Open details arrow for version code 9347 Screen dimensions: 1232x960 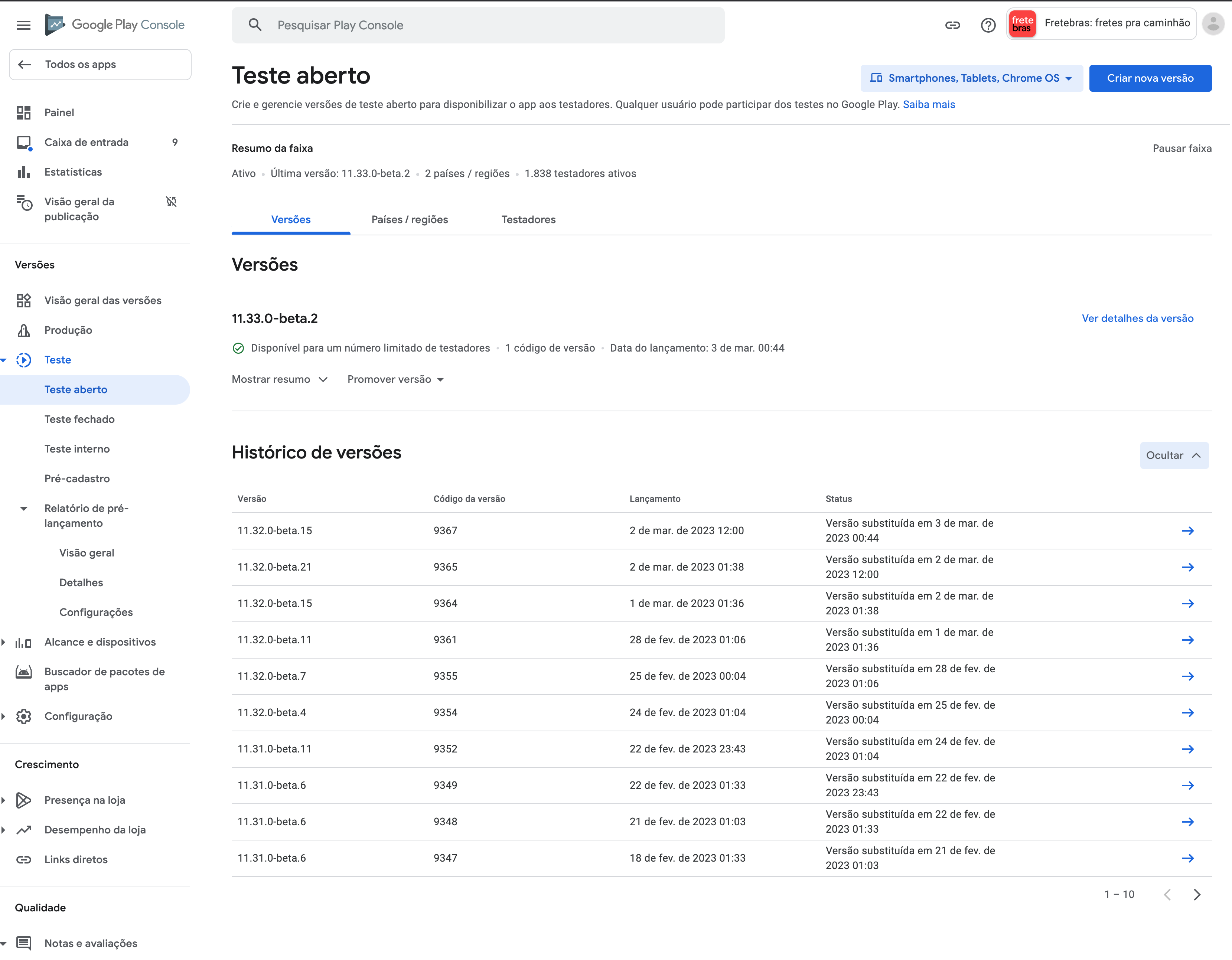pyautogui.click(x=1187, y=859)
